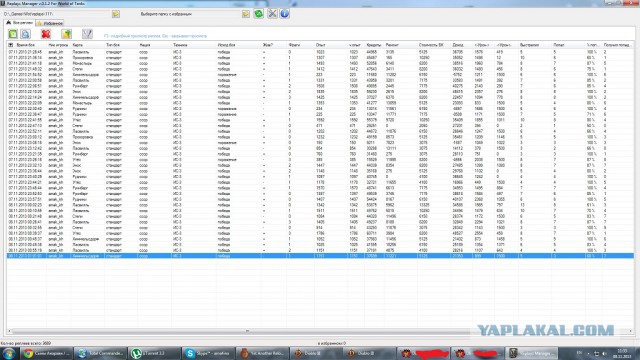Click the replays folder path field

point(57,14)
